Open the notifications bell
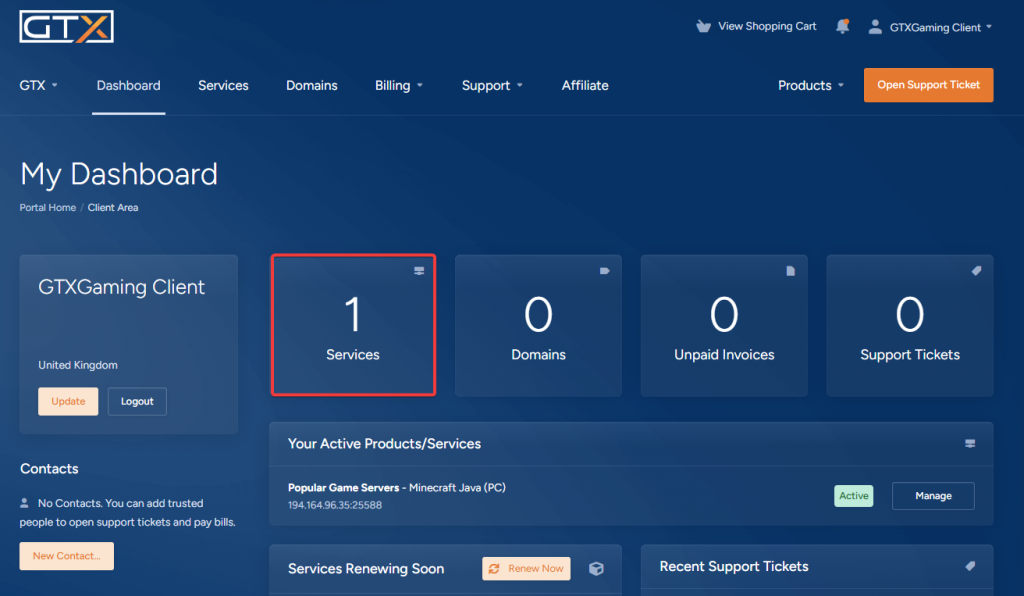1024x596 pixels. [842, 26]
